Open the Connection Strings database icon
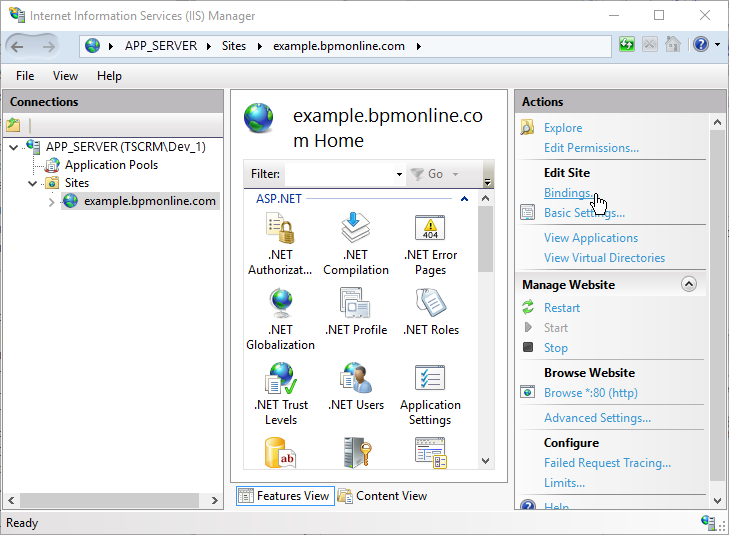Screen dimensions: 729x535 [x=280, y=452]
